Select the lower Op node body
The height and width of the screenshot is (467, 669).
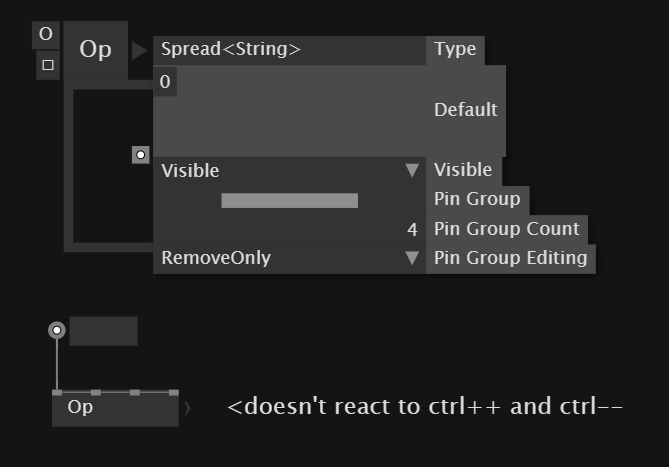pyautogui.click(x=115, y=409)
